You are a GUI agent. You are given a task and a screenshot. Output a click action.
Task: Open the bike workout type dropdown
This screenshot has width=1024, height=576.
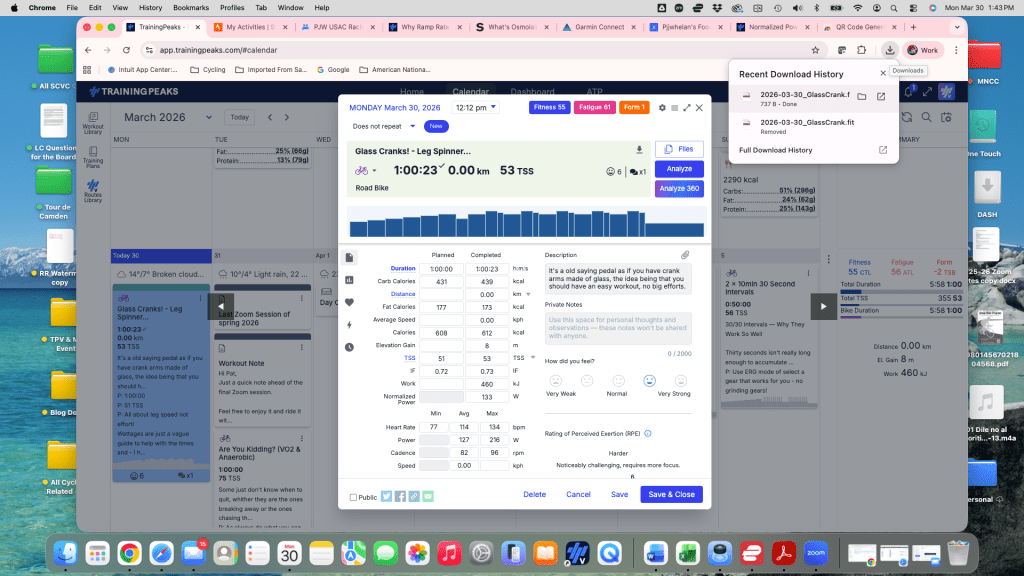[366, 170]
